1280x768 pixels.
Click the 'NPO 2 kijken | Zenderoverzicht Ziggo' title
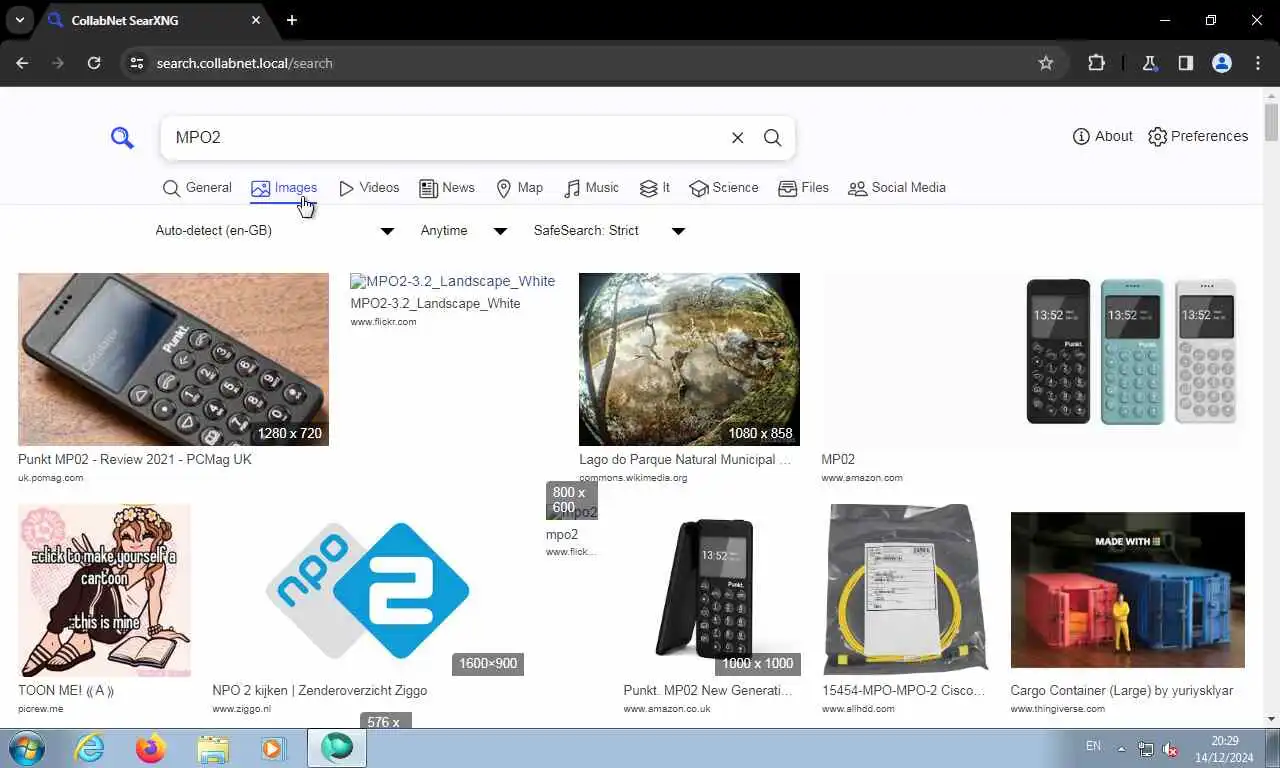319,691
